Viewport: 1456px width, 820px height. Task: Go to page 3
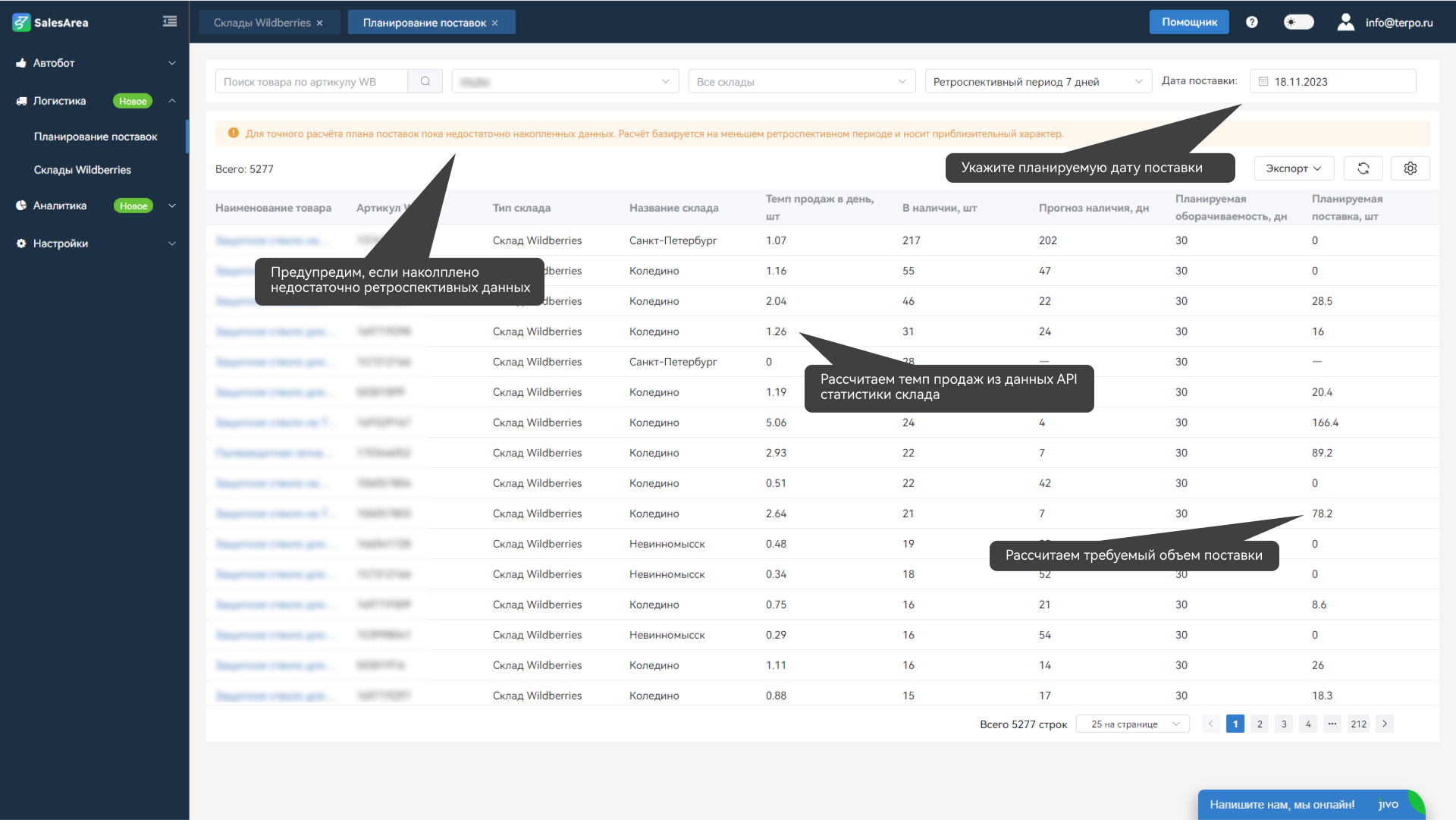coord(1284,724)
